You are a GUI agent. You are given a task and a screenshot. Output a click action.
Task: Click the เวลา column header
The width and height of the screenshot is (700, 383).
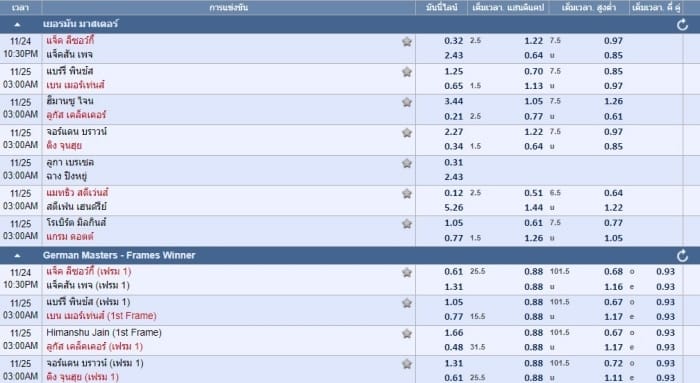[x=21, y=8]
